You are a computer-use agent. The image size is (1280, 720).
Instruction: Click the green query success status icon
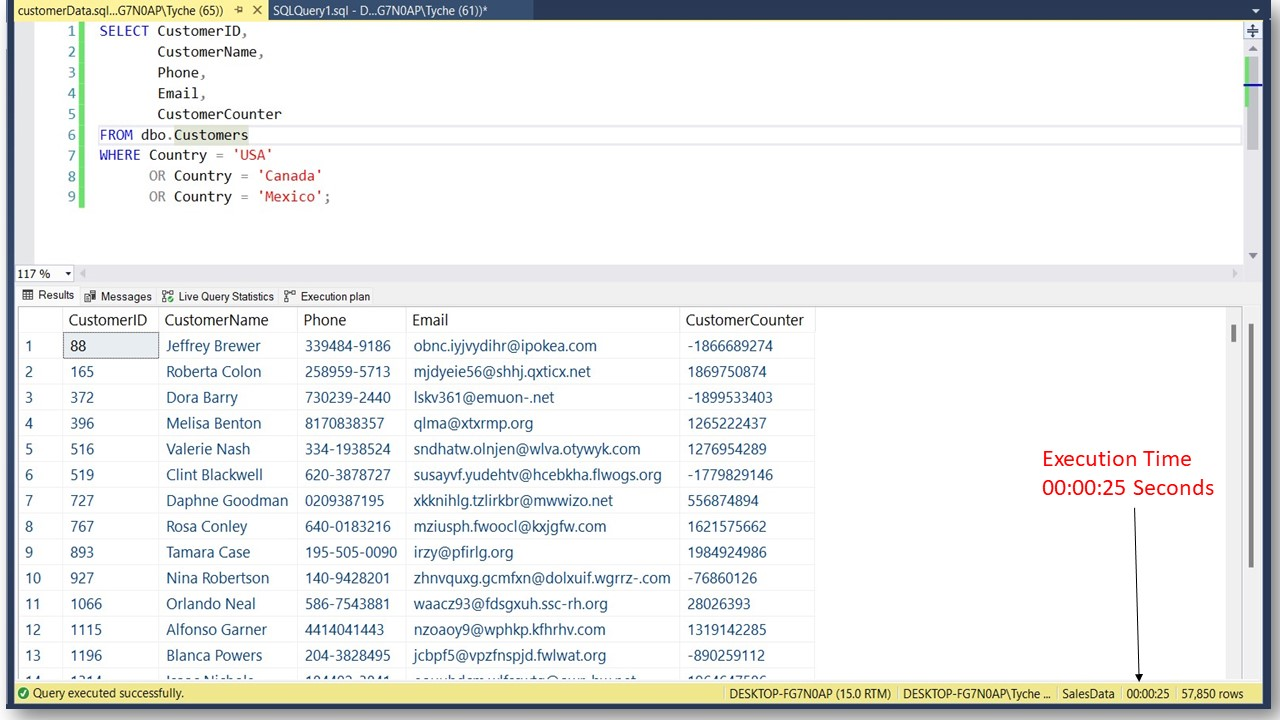click(x=22, y=693)
